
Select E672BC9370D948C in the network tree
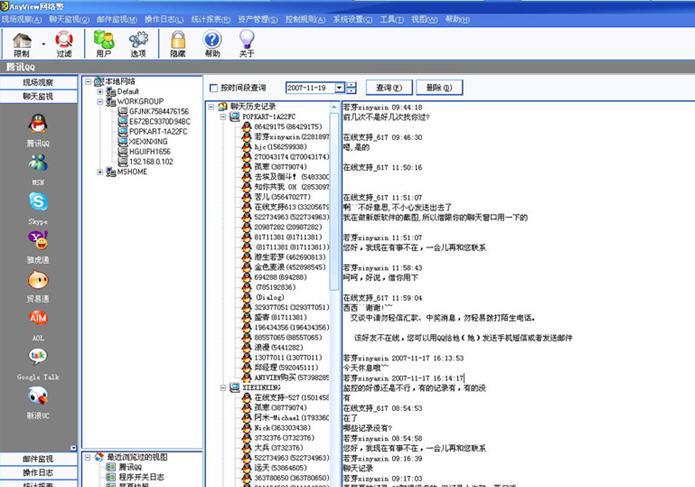[x=160, y=121]
